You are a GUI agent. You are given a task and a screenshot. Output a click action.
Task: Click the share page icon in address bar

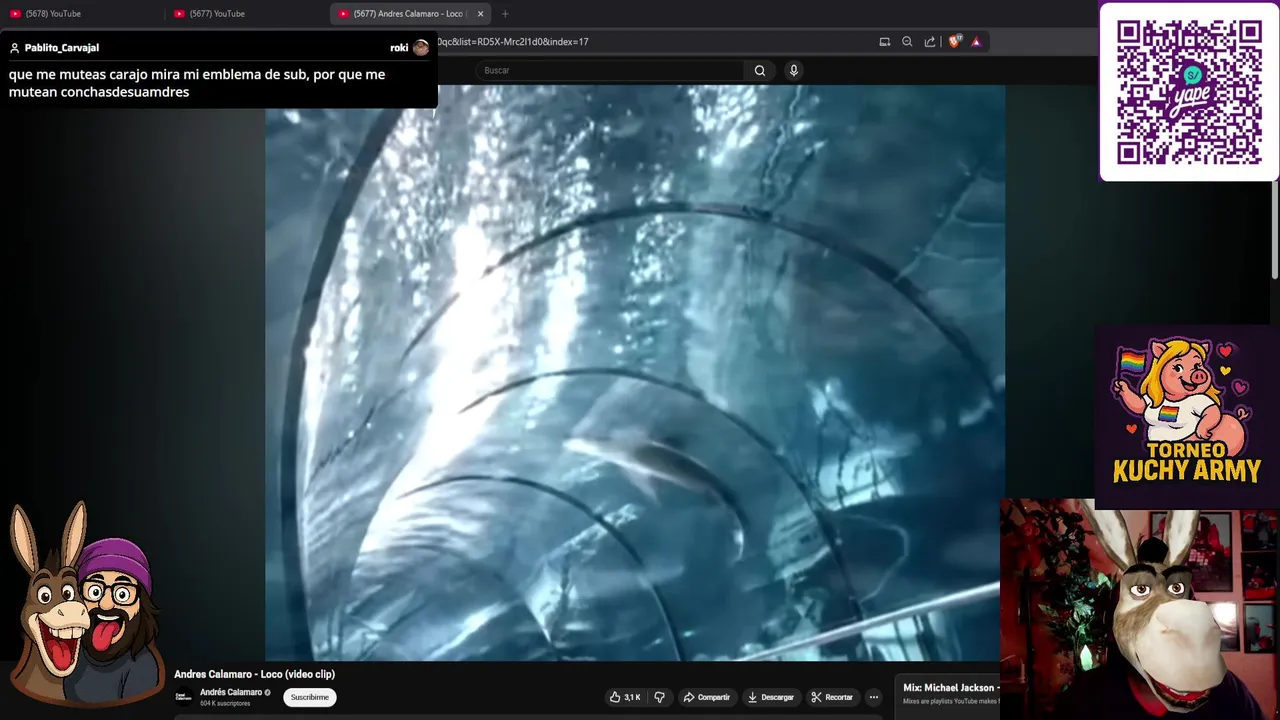pos(930,42)
